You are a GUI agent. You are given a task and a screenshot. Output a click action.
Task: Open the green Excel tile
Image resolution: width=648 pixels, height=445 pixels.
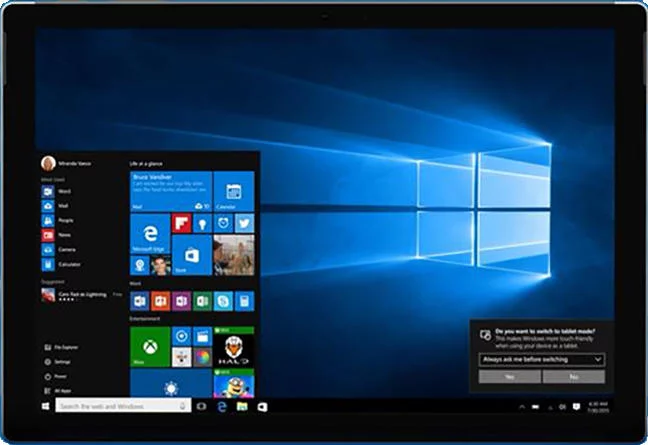pyautogui.click(x=202, y=301)
